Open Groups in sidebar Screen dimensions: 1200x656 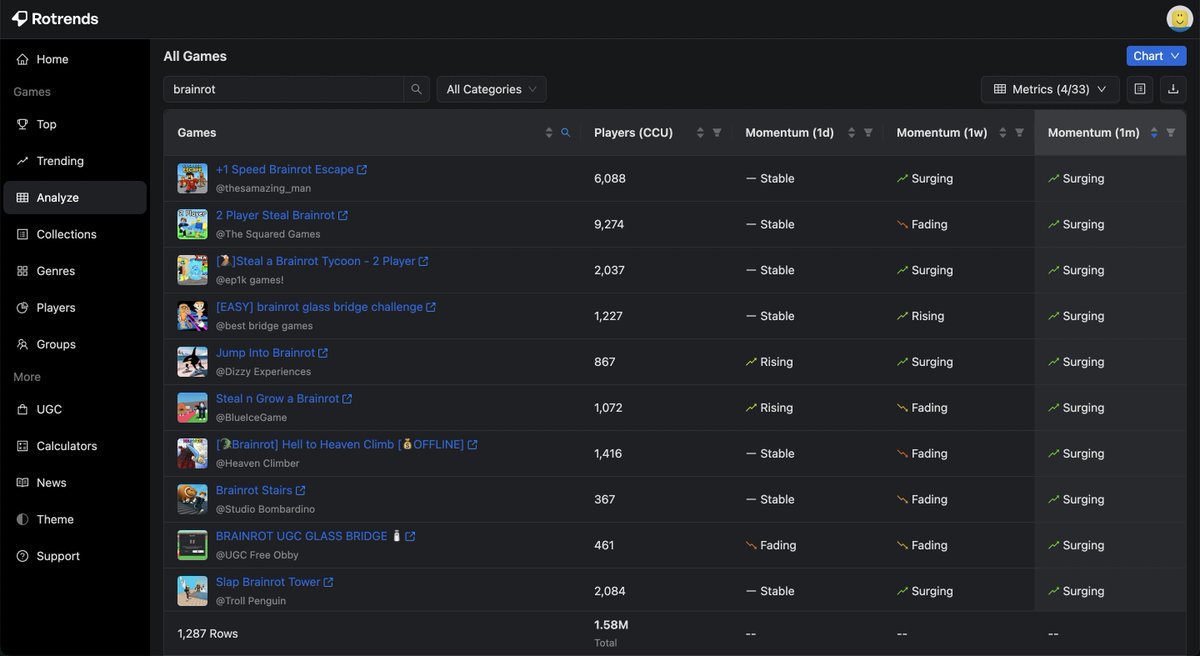(75, 344)
